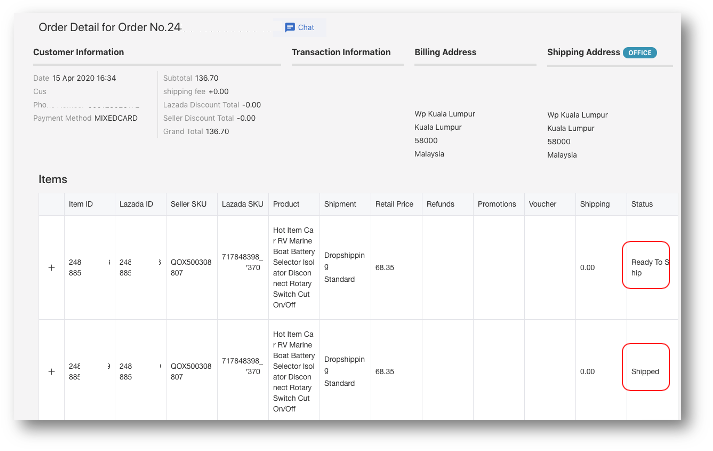
Task: Open the product name in first row
Action: [x=294, y=267]
